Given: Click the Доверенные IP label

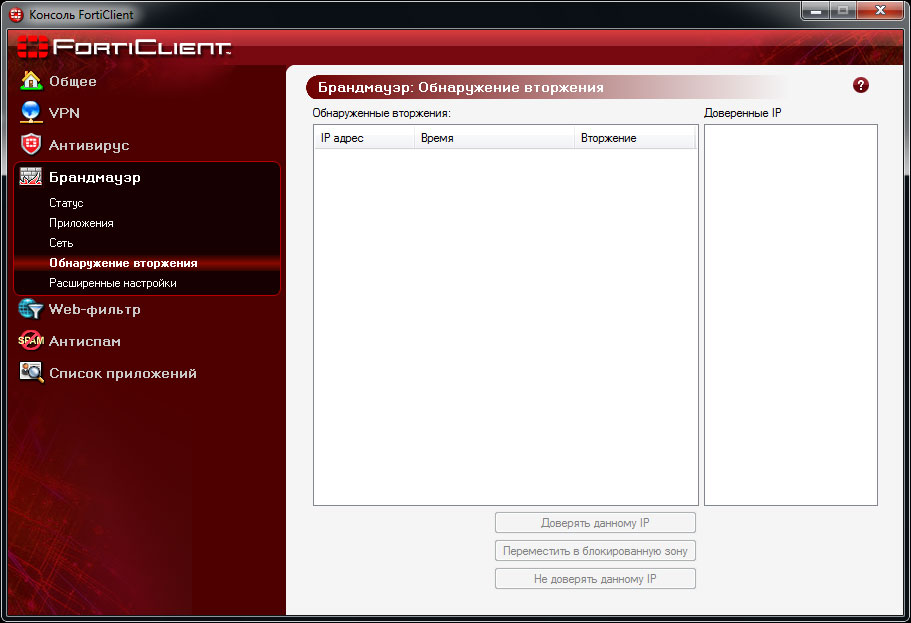Looking at the screenshot, I should (x=743, y=113).
